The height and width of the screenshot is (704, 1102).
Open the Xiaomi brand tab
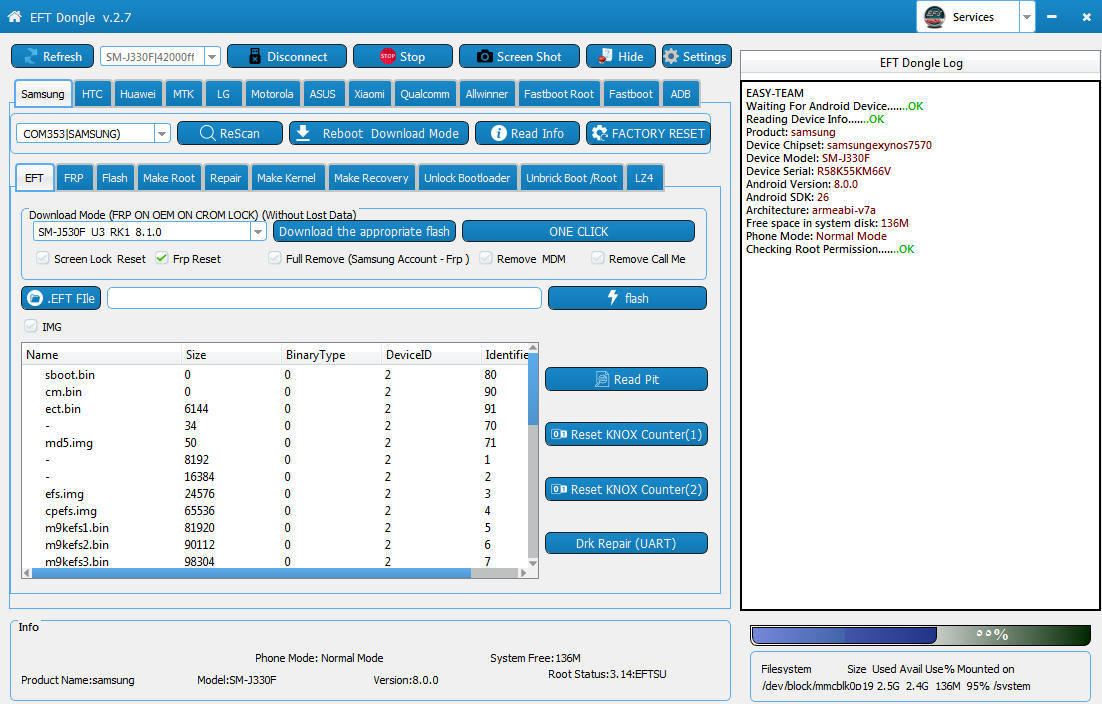369,93
